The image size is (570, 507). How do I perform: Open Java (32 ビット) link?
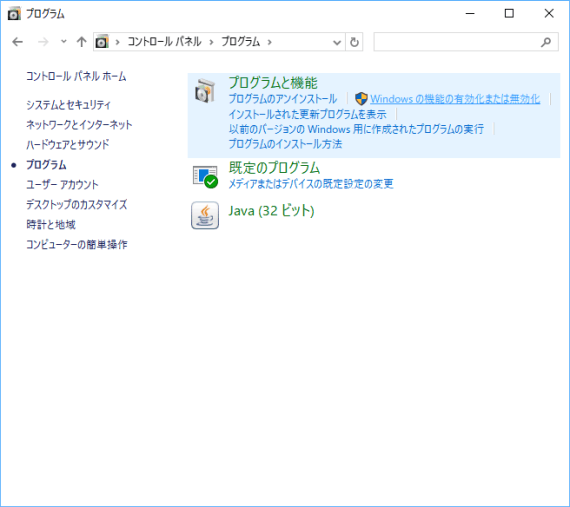pyautogui.click(x=271, y=211)
